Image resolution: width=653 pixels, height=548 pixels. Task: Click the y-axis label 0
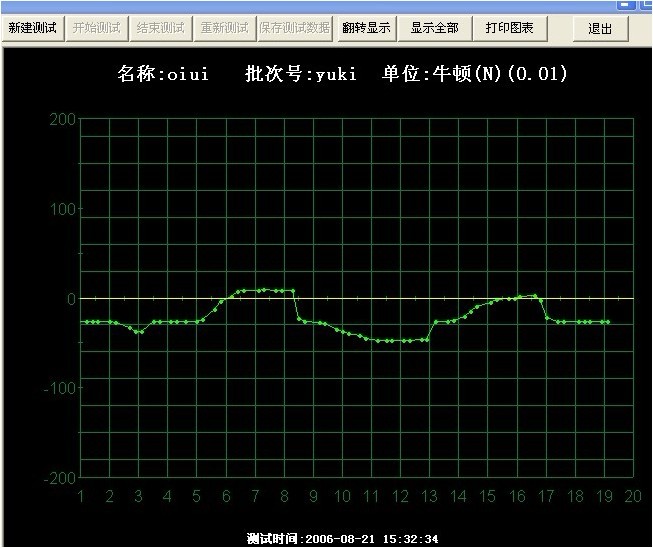point(72,299)
